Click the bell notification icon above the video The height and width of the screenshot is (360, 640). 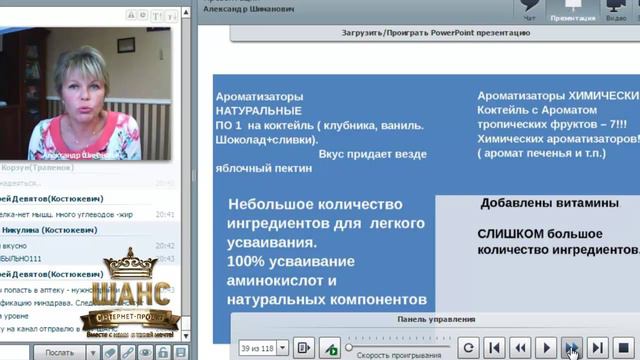[131, 16]
